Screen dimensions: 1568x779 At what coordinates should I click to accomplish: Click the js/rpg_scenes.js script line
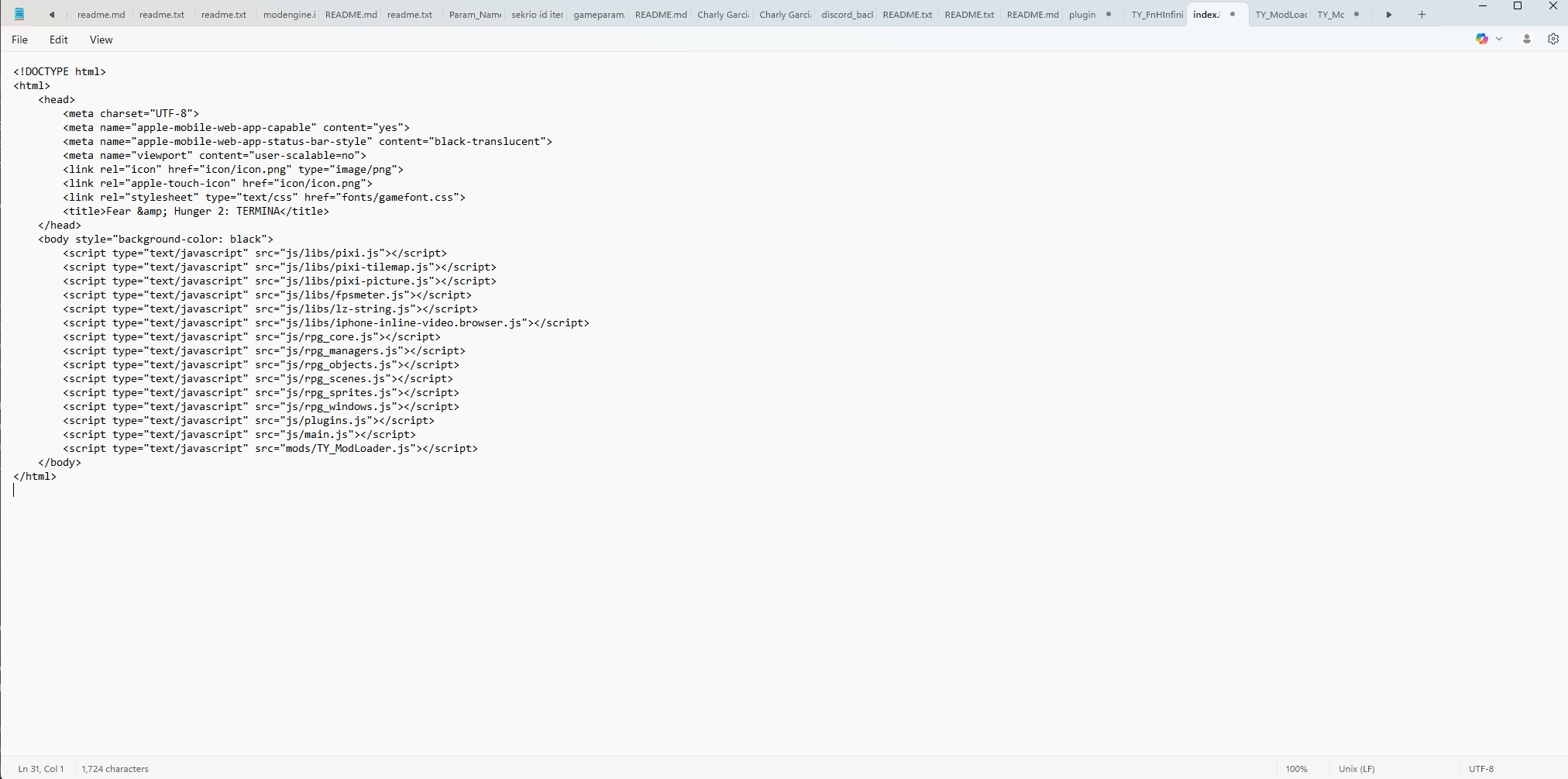tap(258, 378)
